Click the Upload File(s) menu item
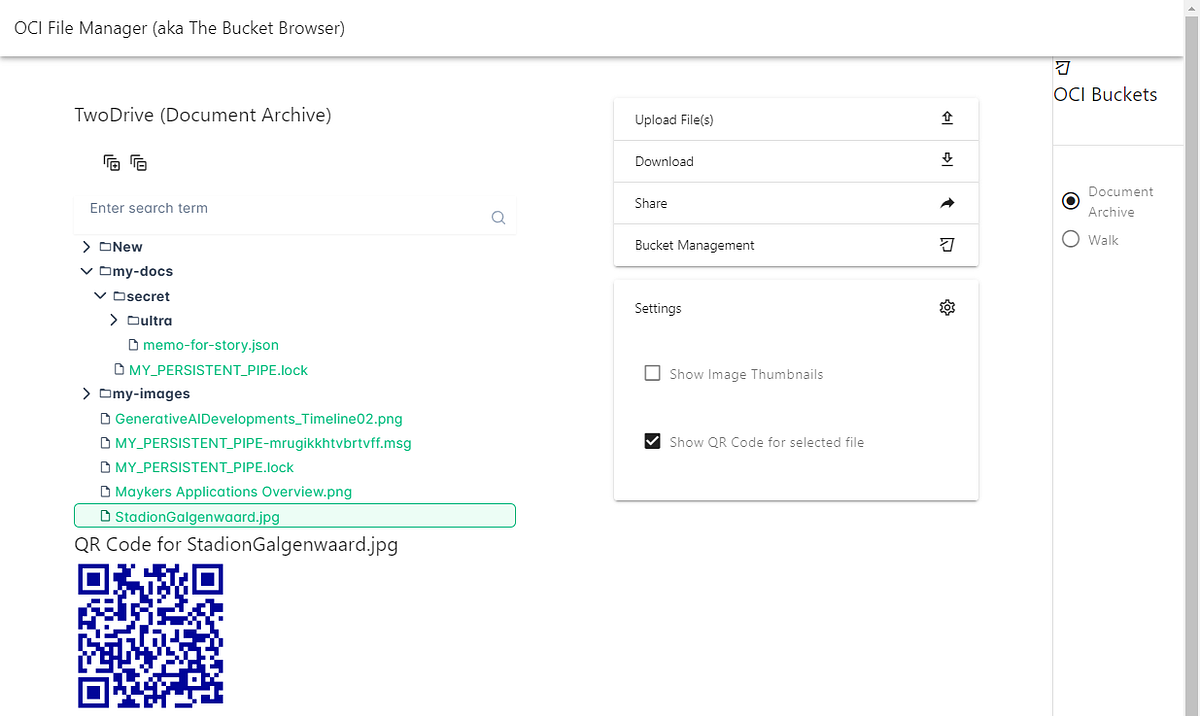The image size is (1200, 716). [x=674, y=120]
